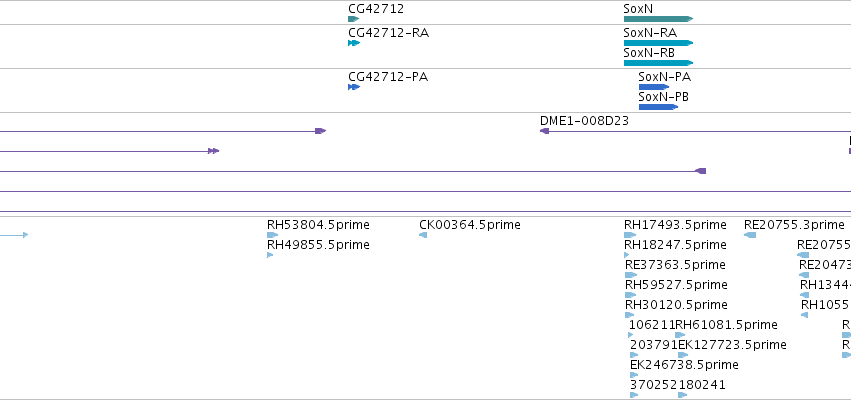
Task: Click the DME1-008D23 clone arrowhead
Action: coord(544,131)
